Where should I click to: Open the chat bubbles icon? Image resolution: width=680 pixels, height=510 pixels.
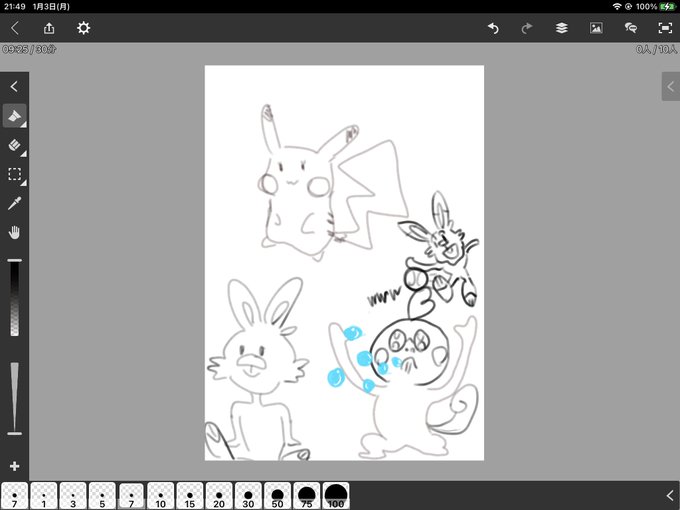[631, 28]
